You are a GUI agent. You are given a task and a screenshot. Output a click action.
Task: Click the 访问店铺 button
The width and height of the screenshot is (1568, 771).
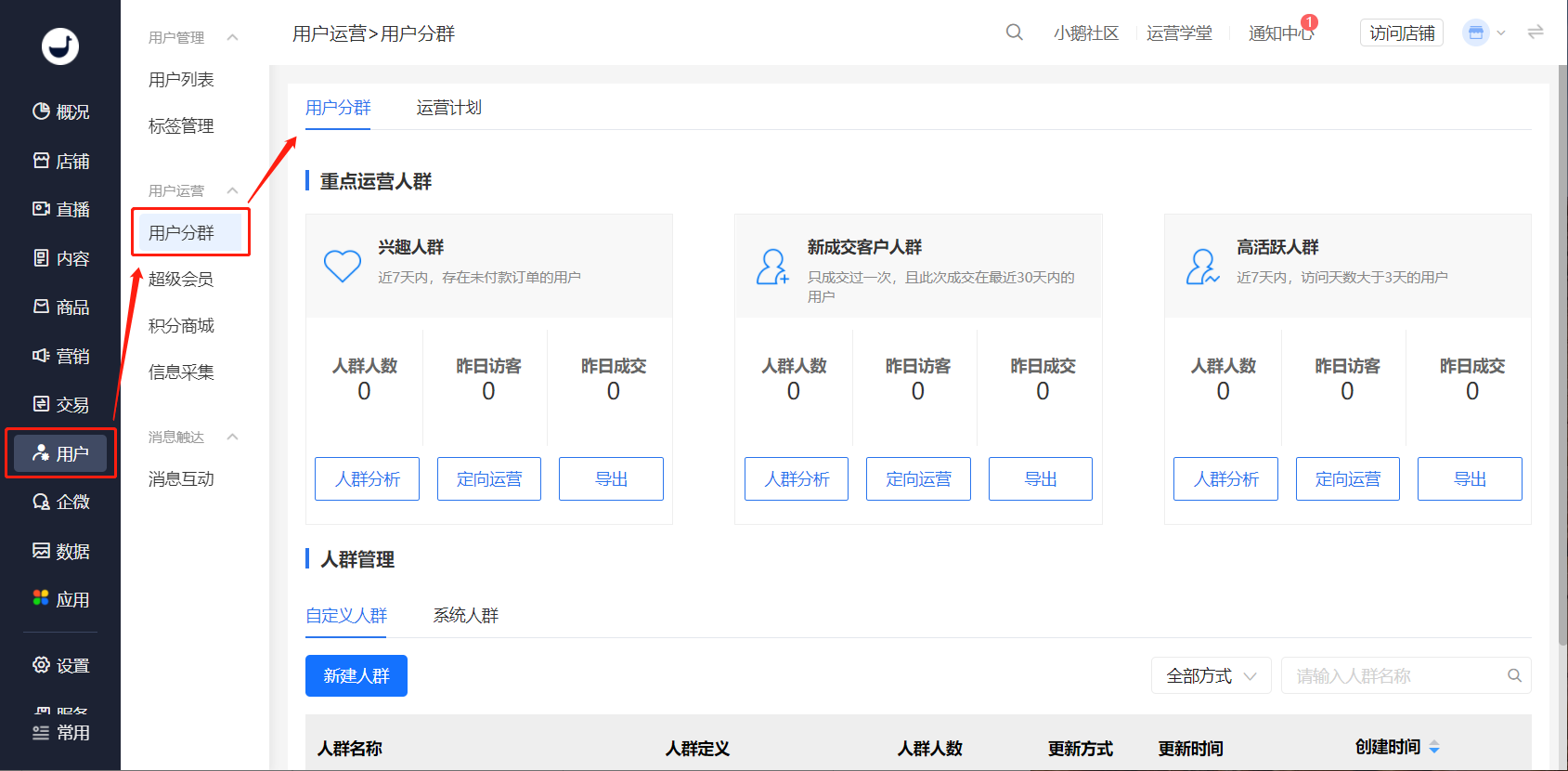click(1402, 33)
